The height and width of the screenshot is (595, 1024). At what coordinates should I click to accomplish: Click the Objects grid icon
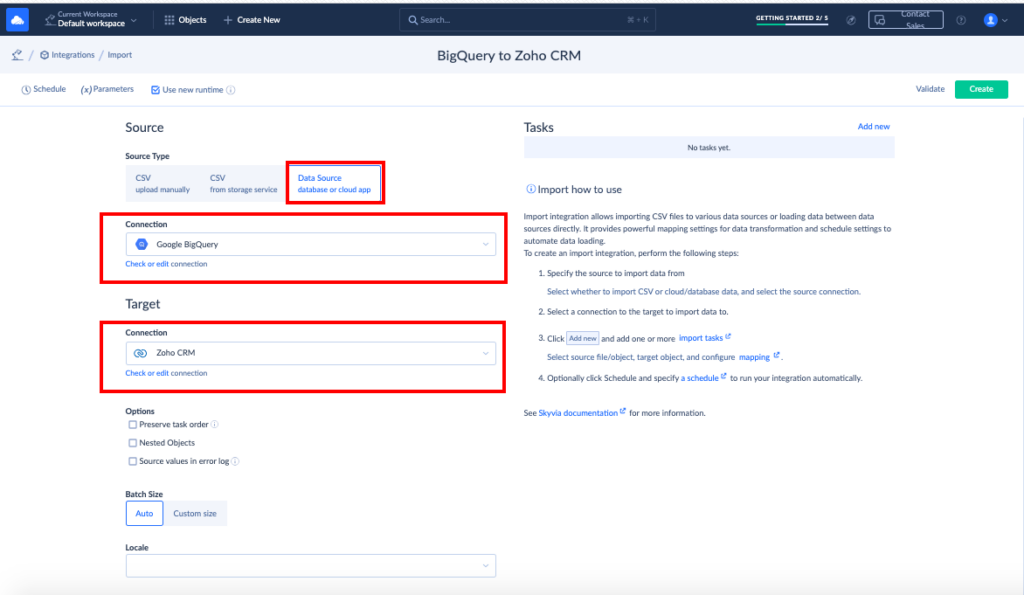coord(169,20)
